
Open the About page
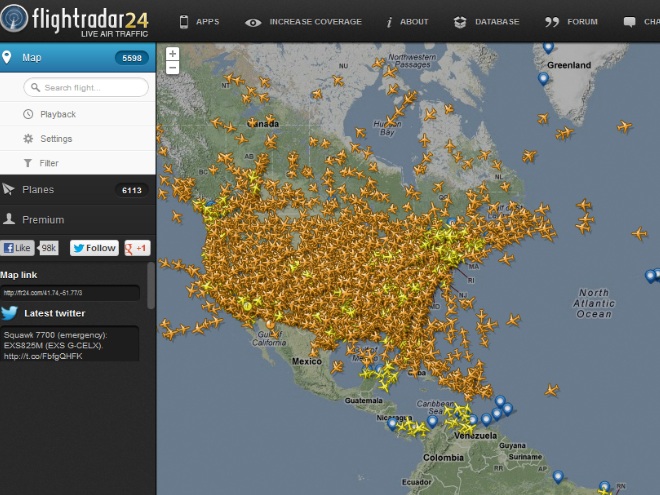(x=407, y=21)
